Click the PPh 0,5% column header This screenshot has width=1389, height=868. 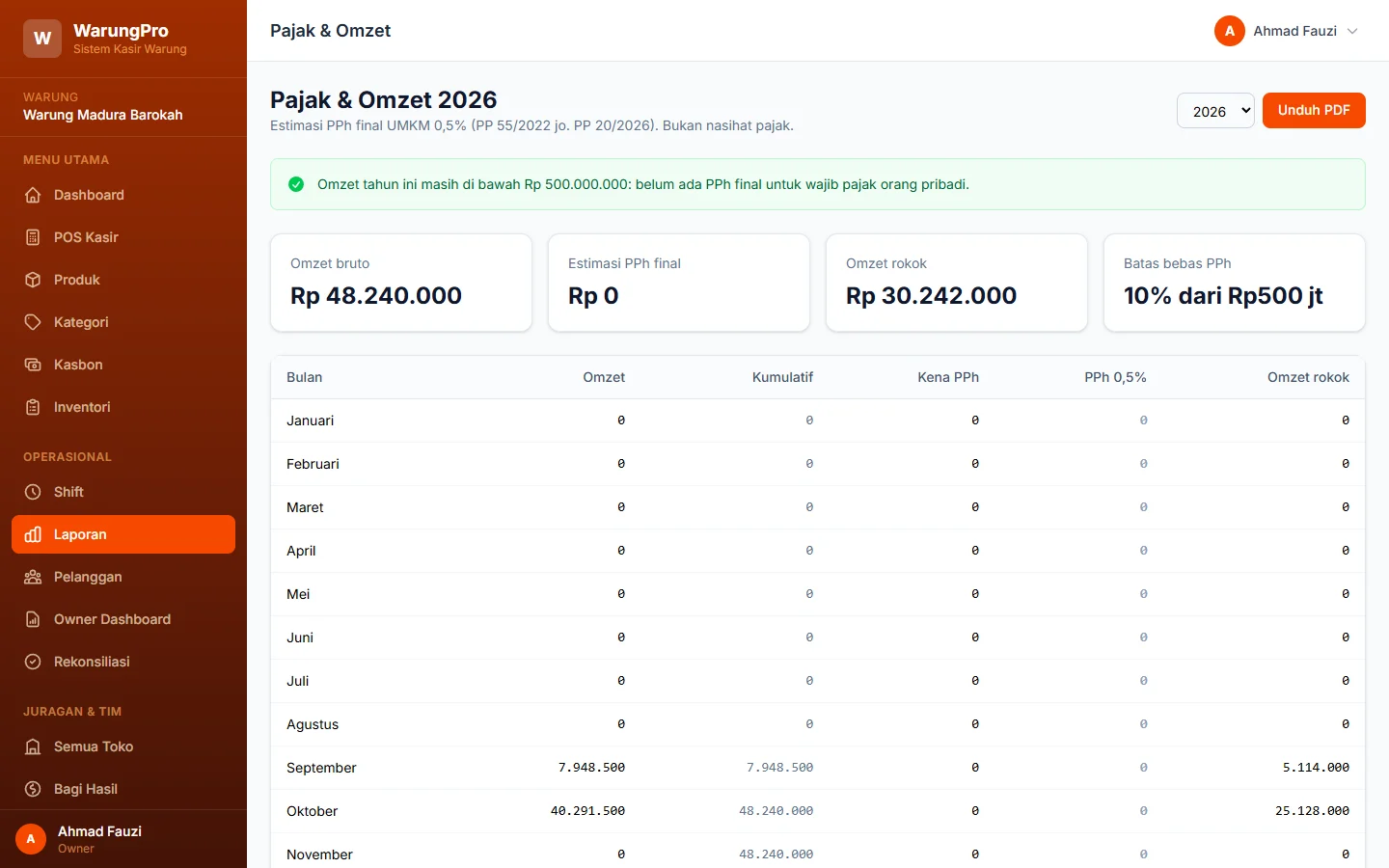[x=1115, y=377]
